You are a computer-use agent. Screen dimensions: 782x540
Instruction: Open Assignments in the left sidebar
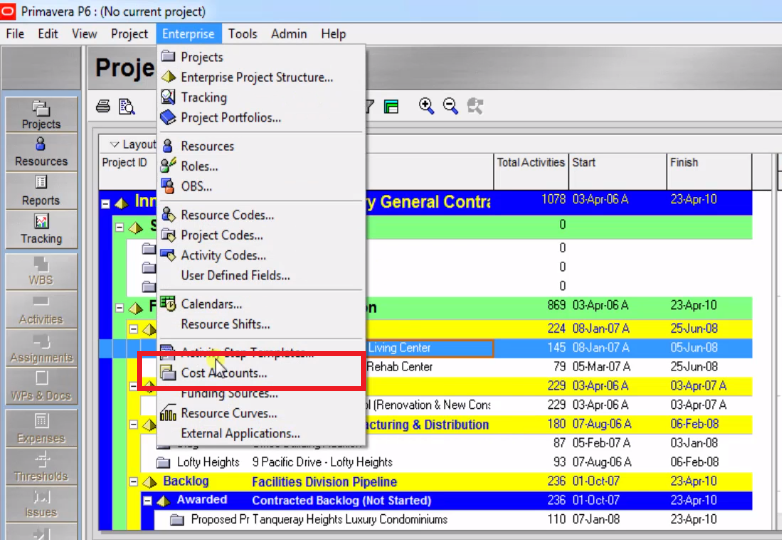coord(41,348)
